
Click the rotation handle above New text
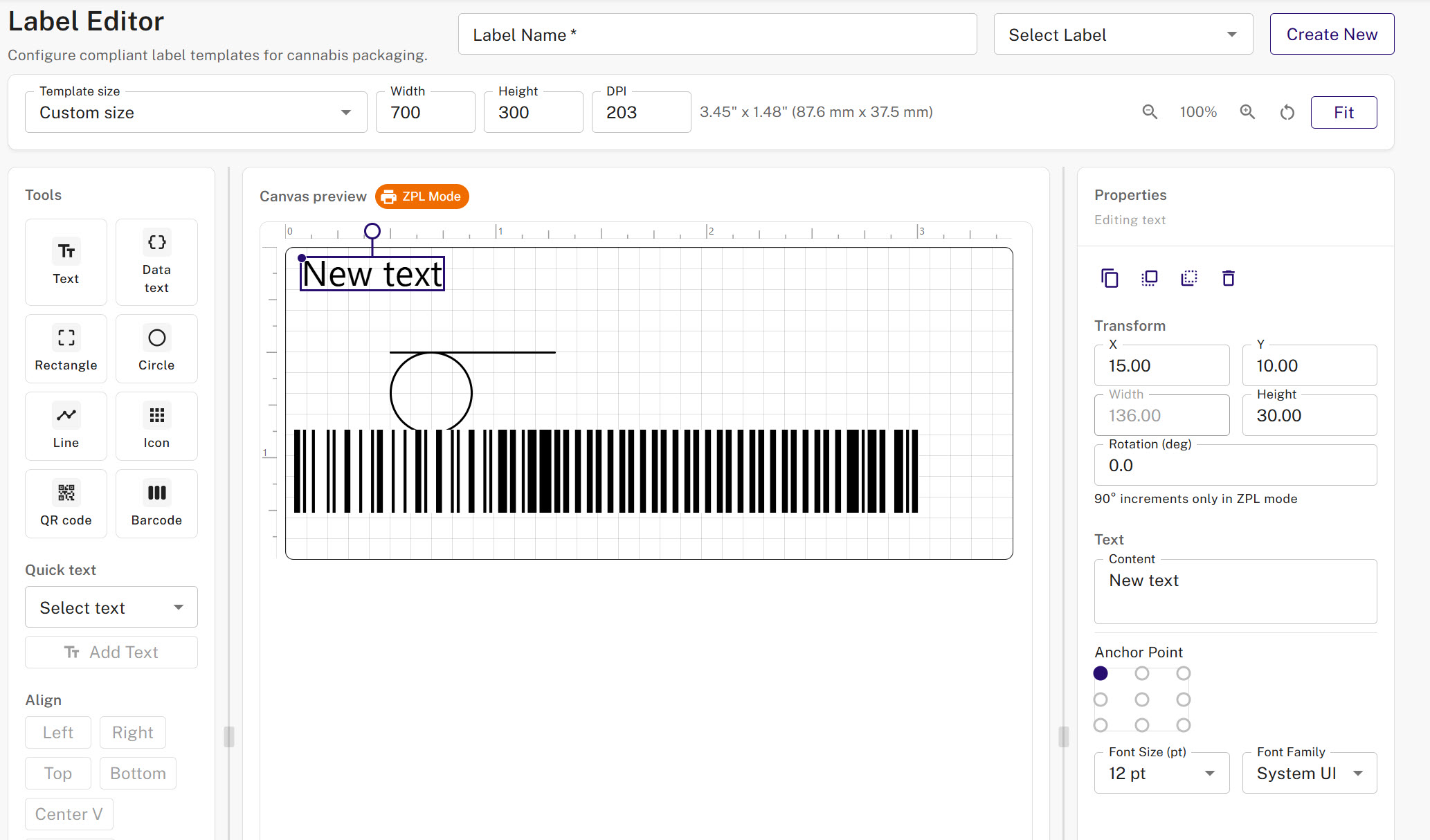tap(372, 231)
